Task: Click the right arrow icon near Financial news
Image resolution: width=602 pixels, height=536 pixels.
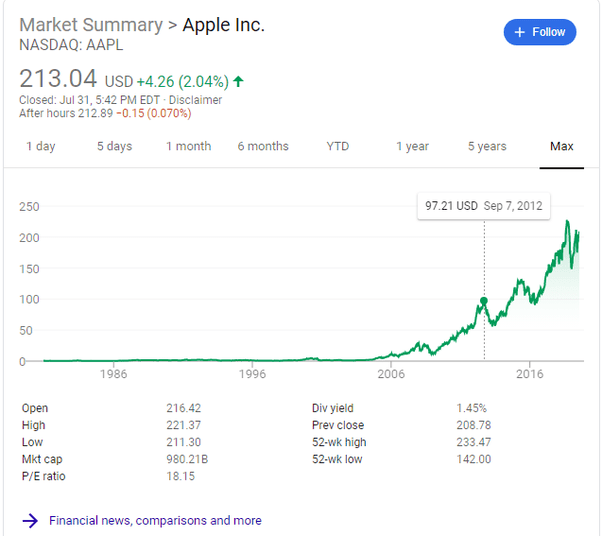Action: [x=30, y=520]
